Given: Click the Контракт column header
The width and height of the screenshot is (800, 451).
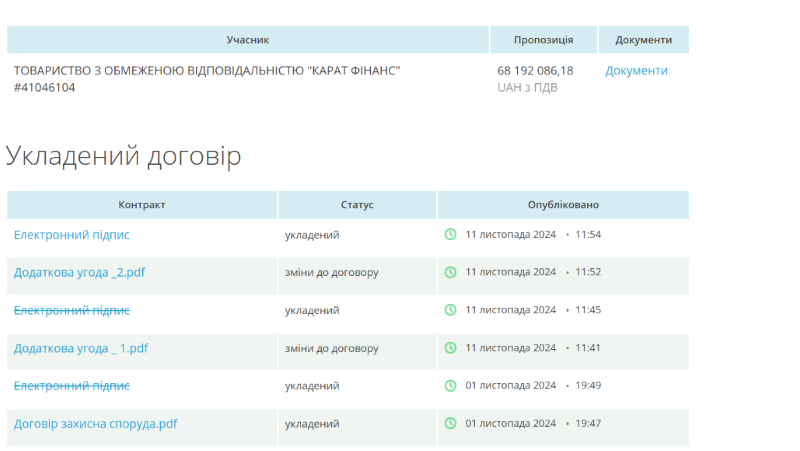Looking at the screenshot, I should pos(142,205).
